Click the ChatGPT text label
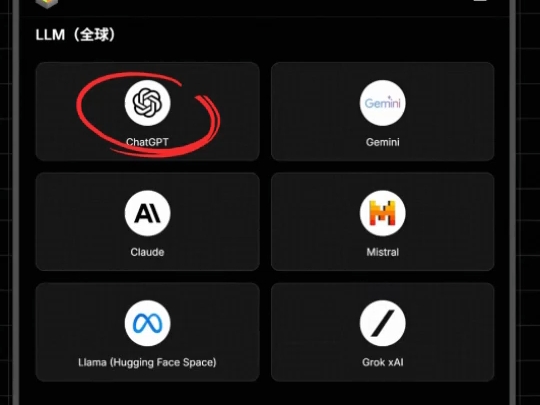Image resolution: width=540 pixels, height=405 pixels. [x=147, y=142]
